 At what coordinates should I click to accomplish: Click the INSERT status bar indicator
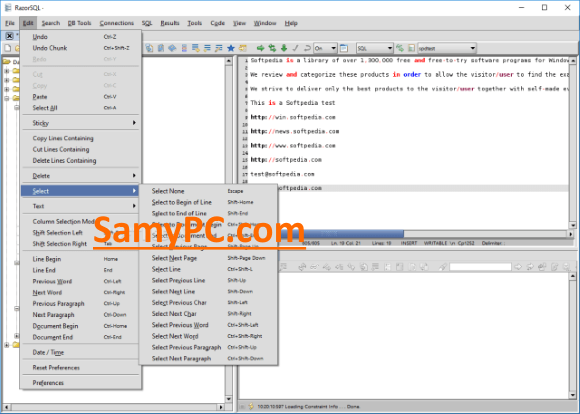(x=409, y=243)
